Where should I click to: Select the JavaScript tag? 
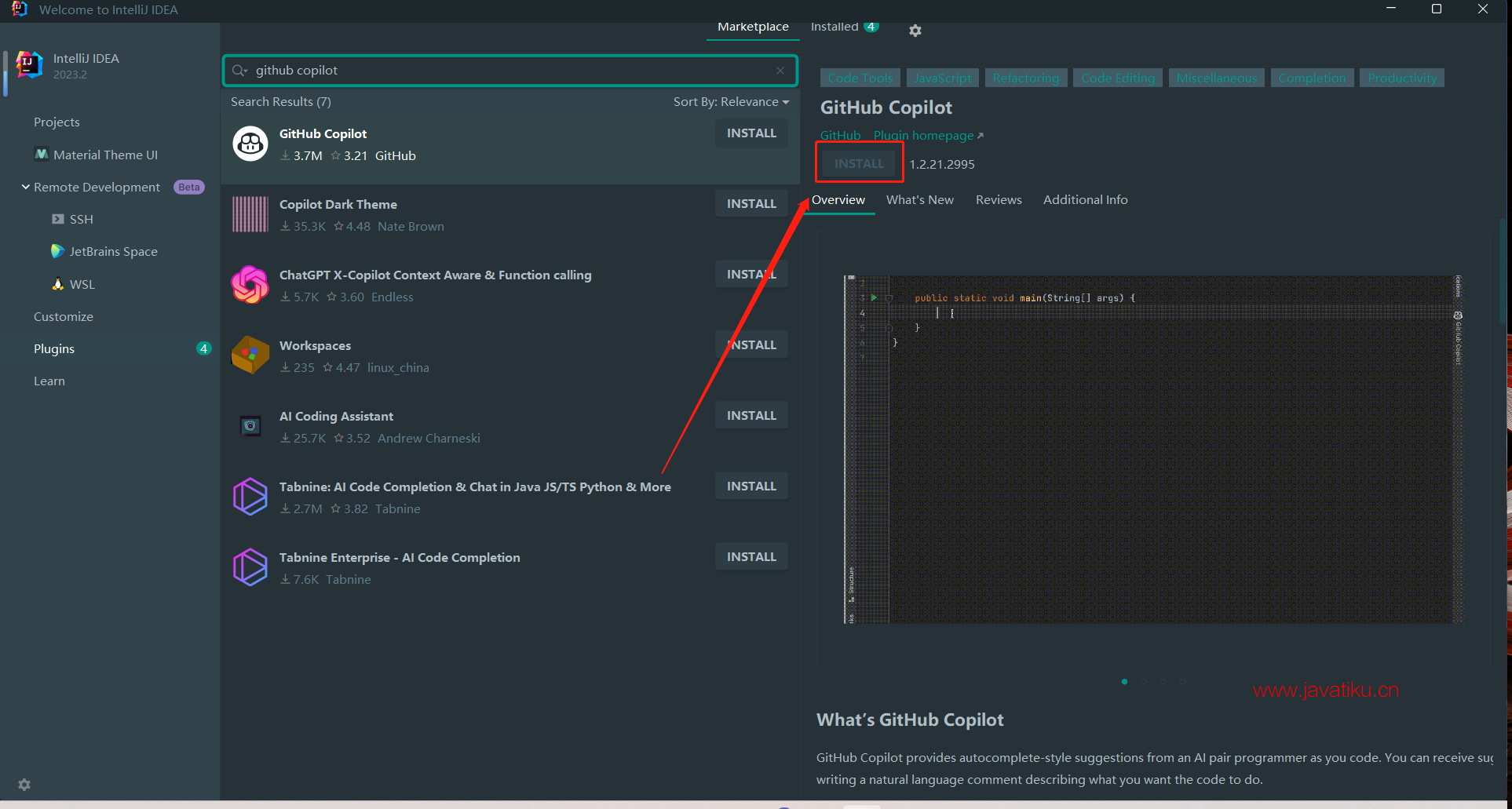943,78
